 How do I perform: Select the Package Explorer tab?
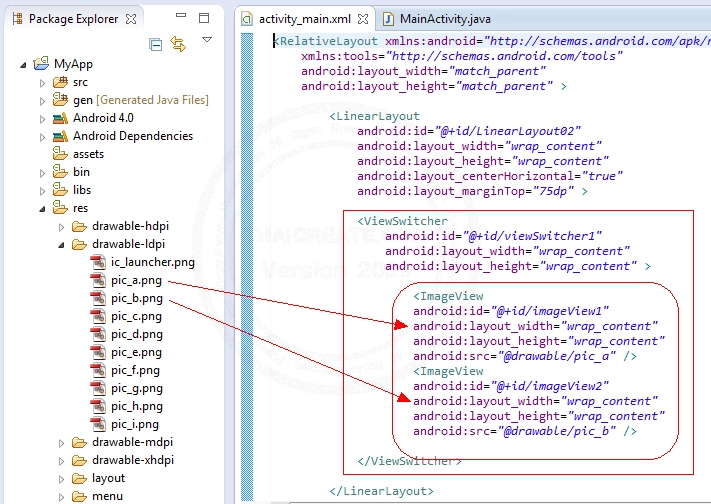pos(73,19)
